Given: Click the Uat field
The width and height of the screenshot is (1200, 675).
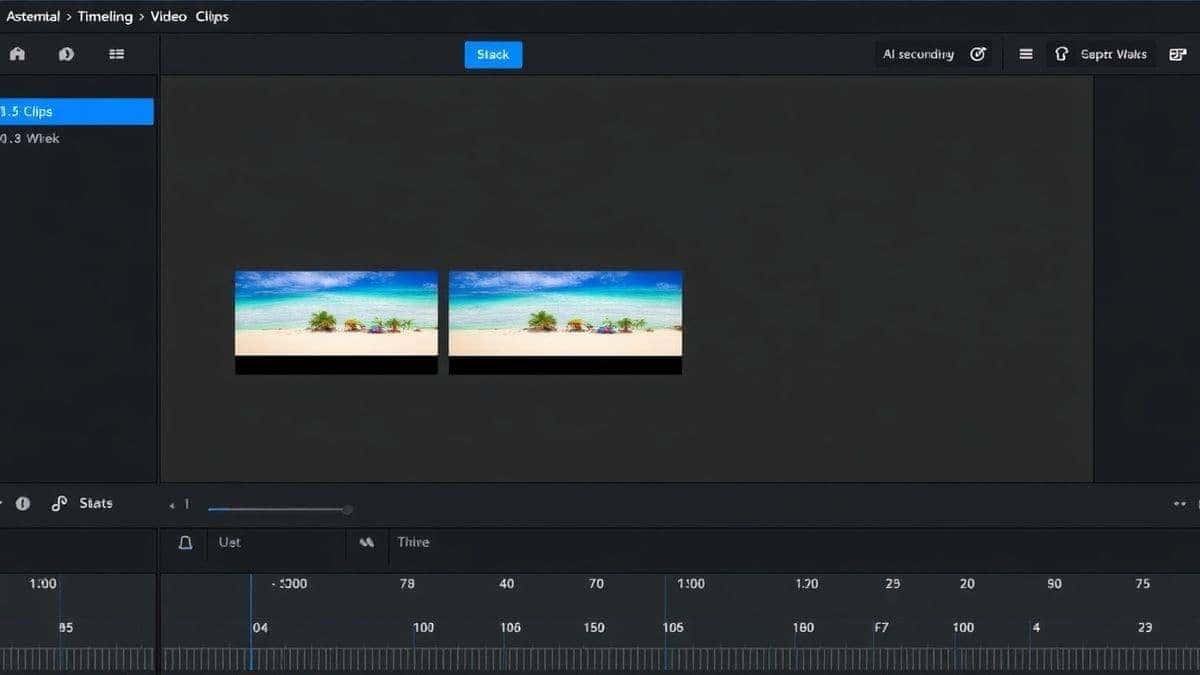Looking at the screenshot, I should coord(275,542).
